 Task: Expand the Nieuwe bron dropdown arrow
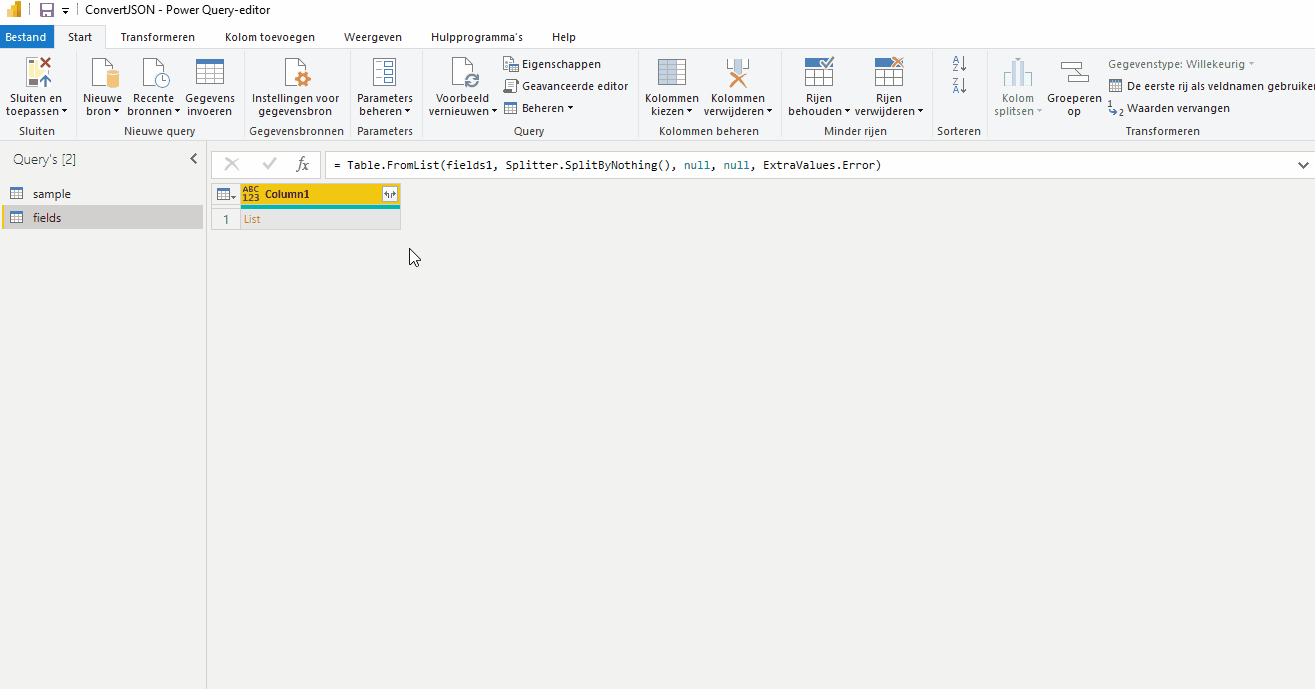coord(116,112)
